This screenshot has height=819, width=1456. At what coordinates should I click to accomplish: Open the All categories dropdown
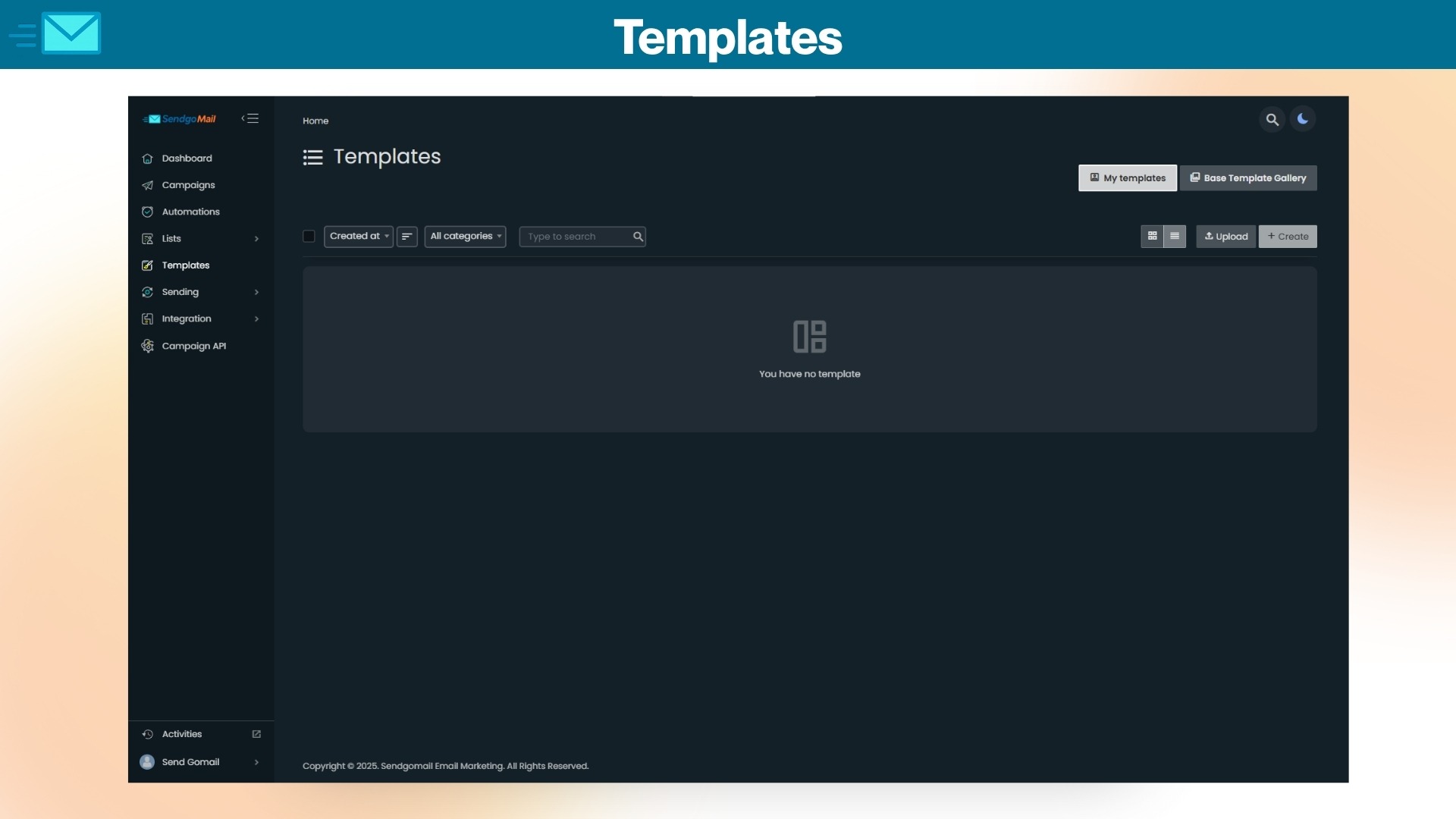(x=465, y=237)
